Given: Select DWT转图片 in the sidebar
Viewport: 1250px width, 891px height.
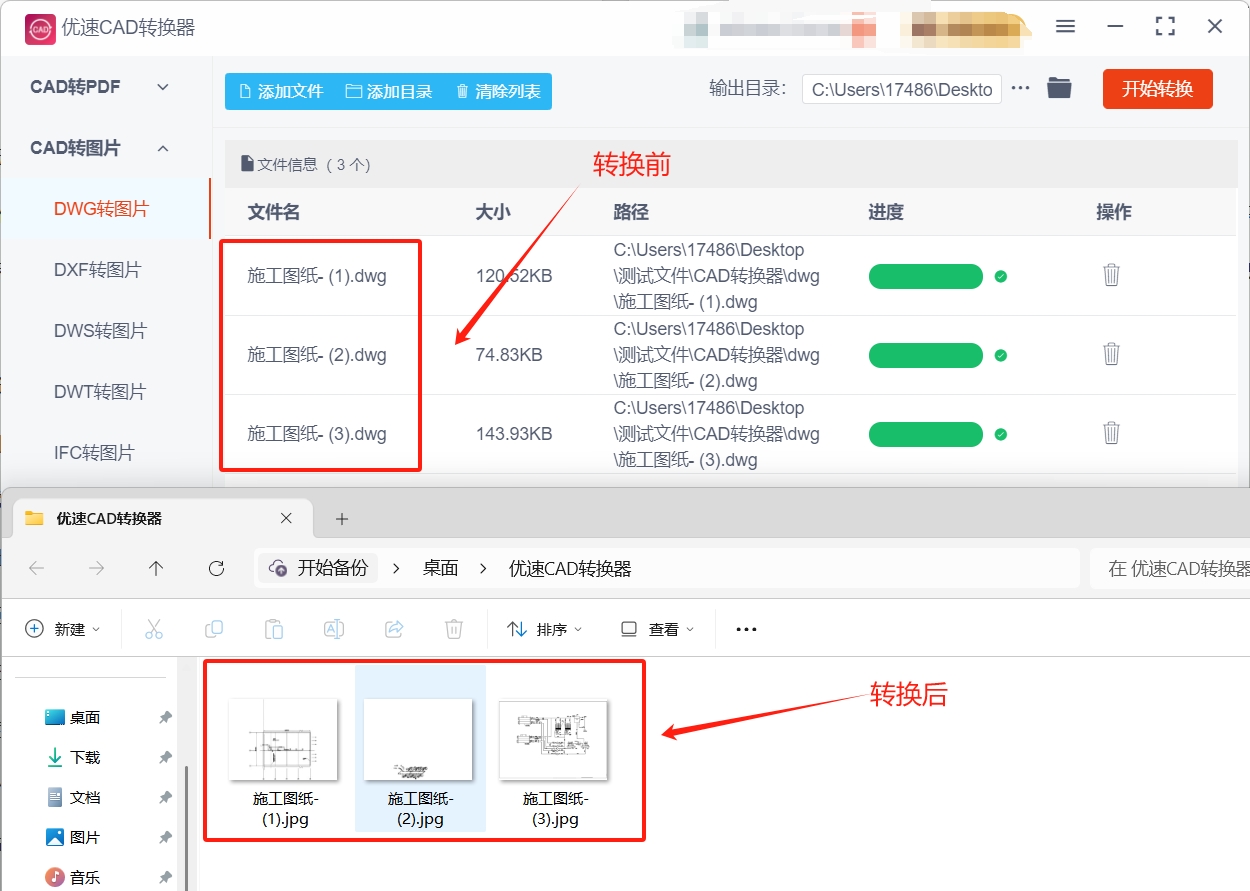Looking at the screenshot, I should point(100,392).
